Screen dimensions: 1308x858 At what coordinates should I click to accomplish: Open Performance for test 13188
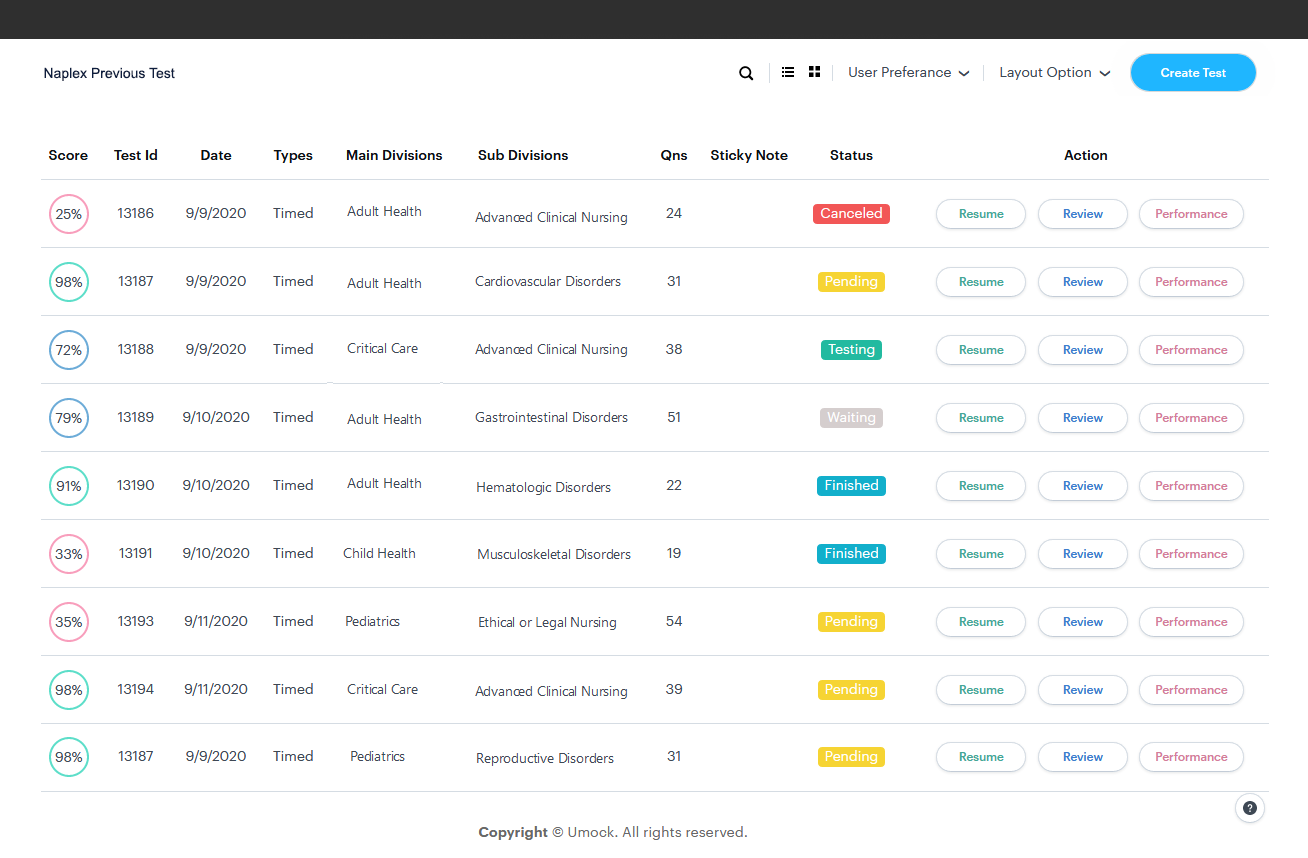point(1191,350)
